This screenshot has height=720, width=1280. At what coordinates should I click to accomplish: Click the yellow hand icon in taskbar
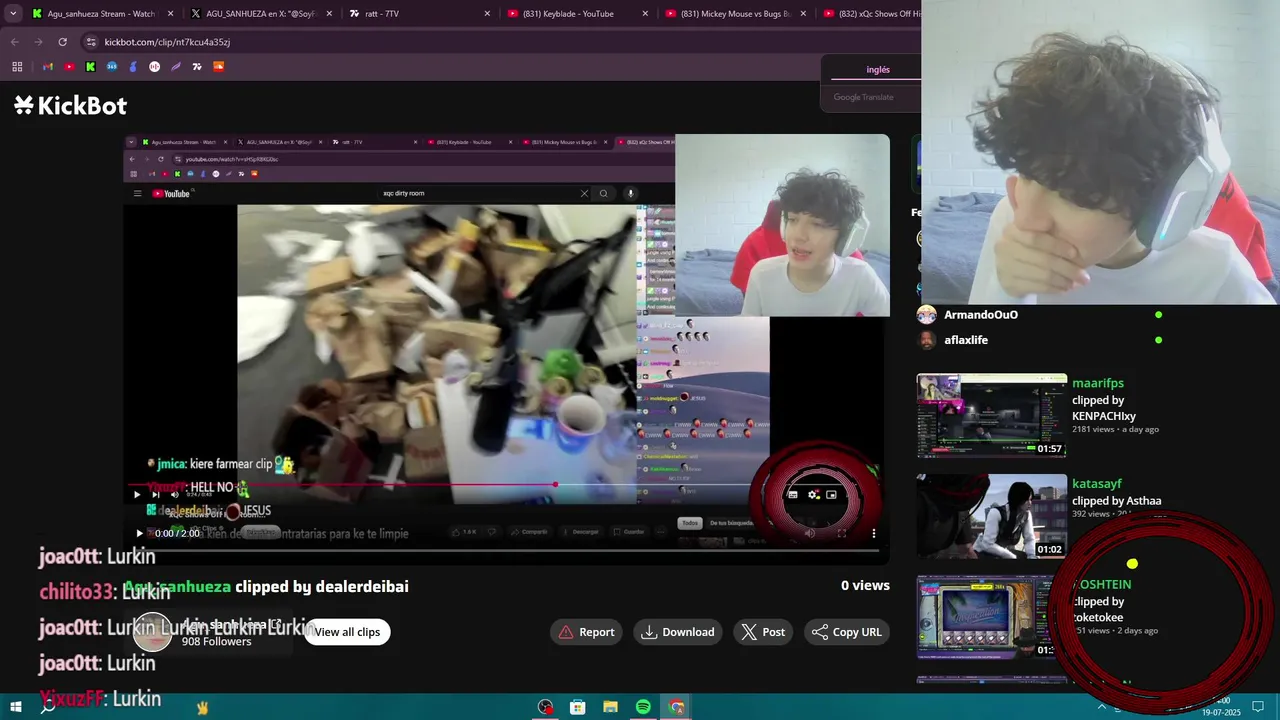coord(202,707)
